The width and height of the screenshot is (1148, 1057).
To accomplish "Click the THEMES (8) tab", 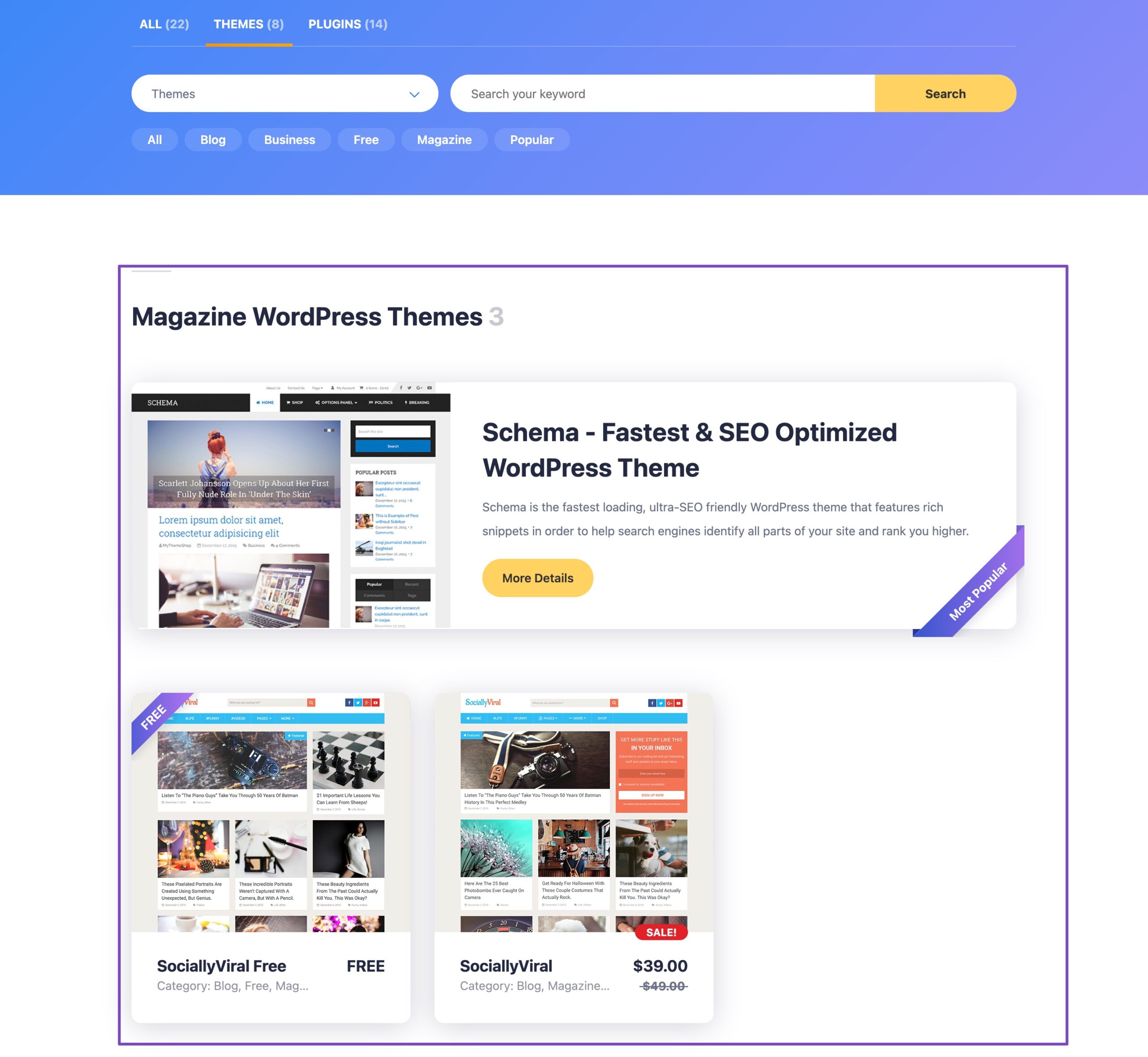I will click(249, 23).
